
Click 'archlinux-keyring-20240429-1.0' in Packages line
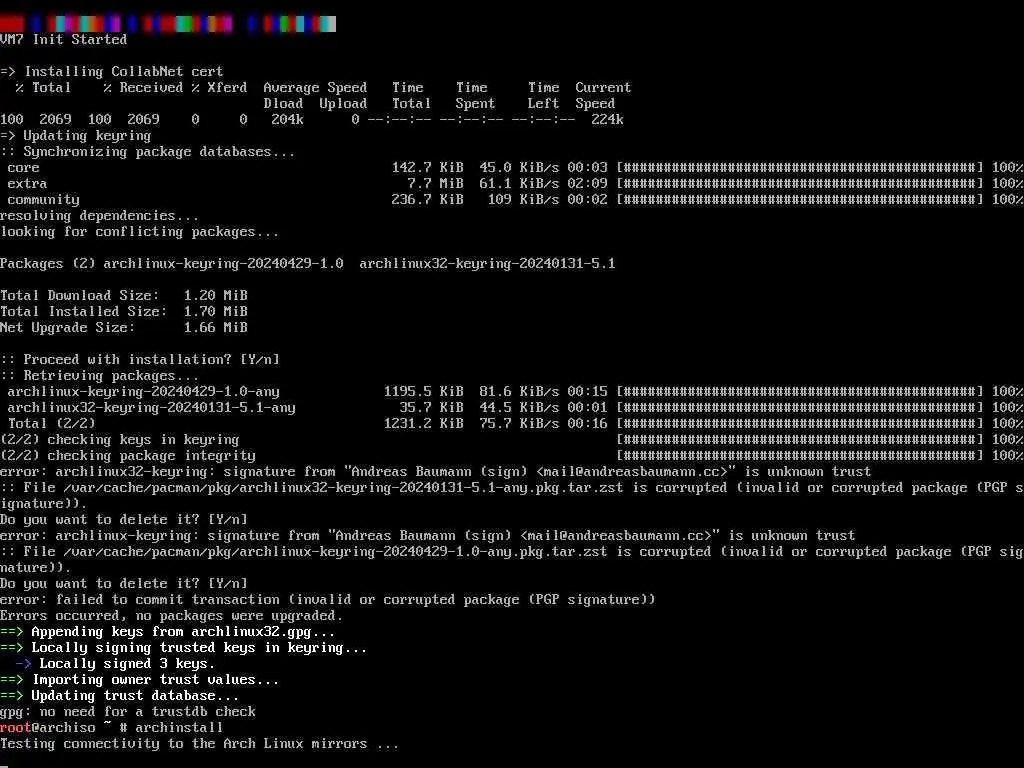pyautogui.click(x=223, y=264)
